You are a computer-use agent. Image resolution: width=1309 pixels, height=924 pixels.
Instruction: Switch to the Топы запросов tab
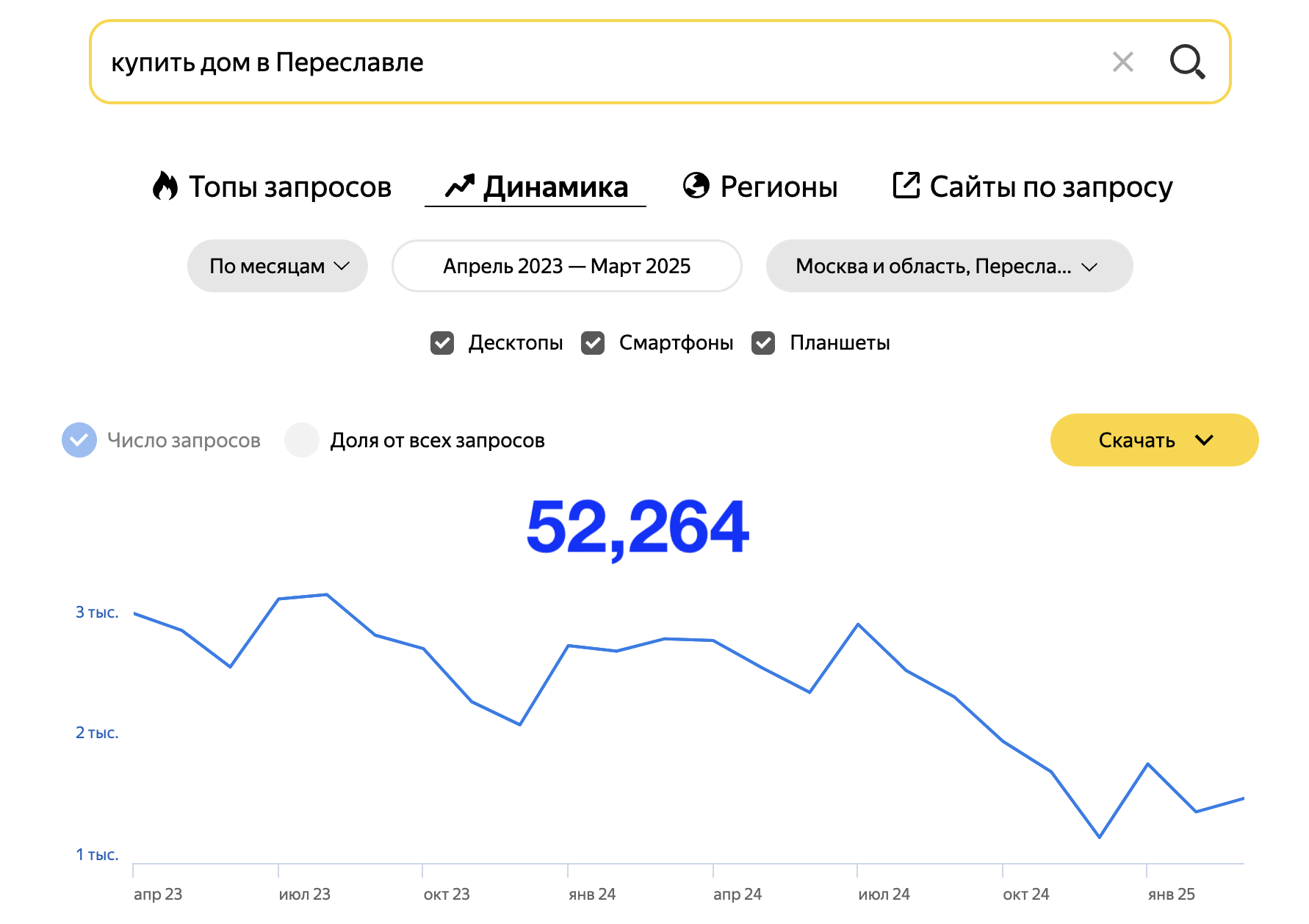tap(289, 187)
